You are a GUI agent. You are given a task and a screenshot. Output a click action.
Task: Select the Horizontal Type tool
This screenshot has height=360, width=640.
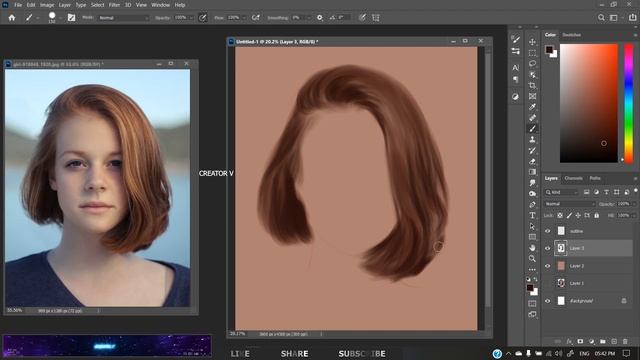532,215
